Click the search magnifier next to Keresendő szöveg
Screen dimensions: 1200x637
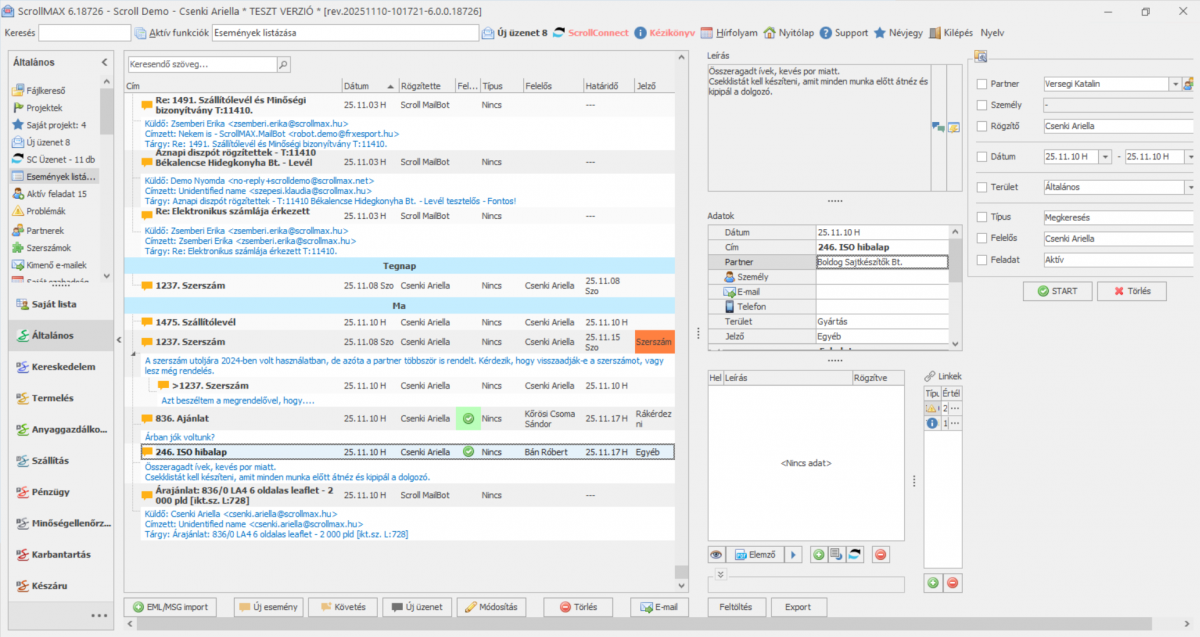(282, 65)
